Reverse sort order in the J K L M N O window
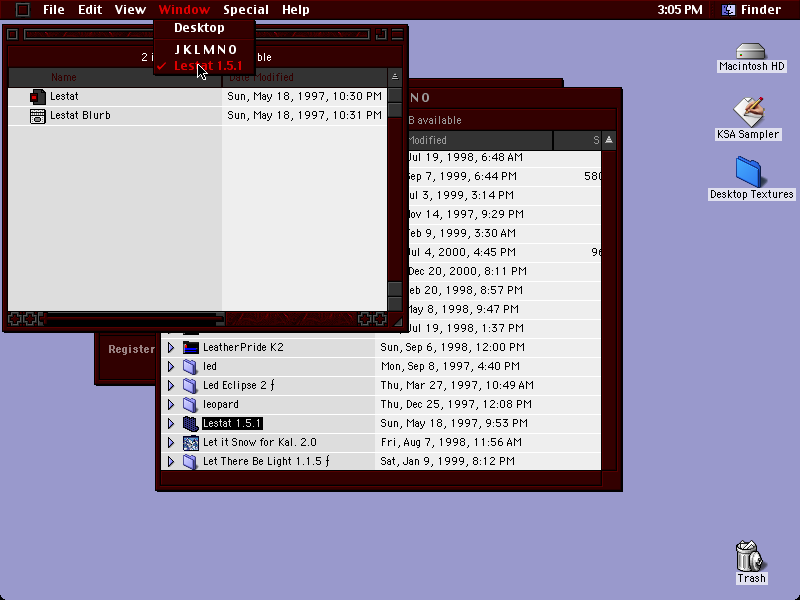The width and height of the screenshot is (800, 600). click(x=609, y=140)
